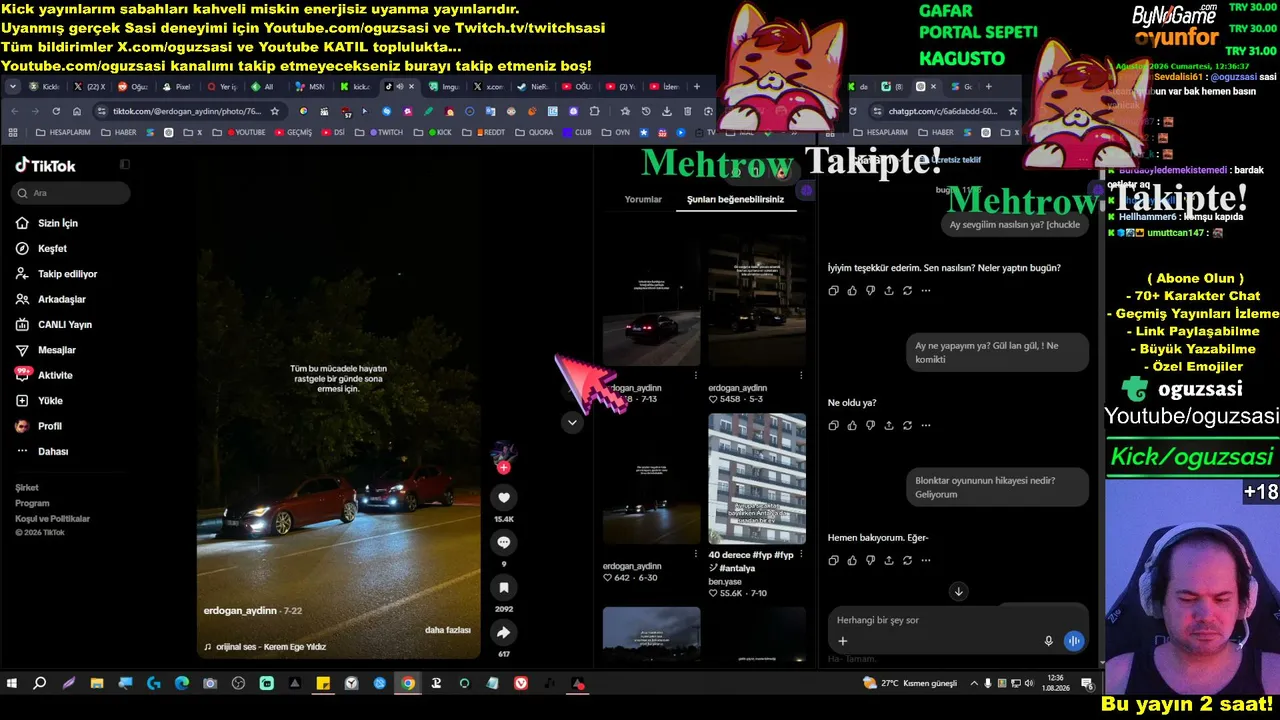Open the 40 derece #fyp Antalya building thumbnail
Image resolution: width=1280 pixels, height=720 pixels.
(757, 479)
